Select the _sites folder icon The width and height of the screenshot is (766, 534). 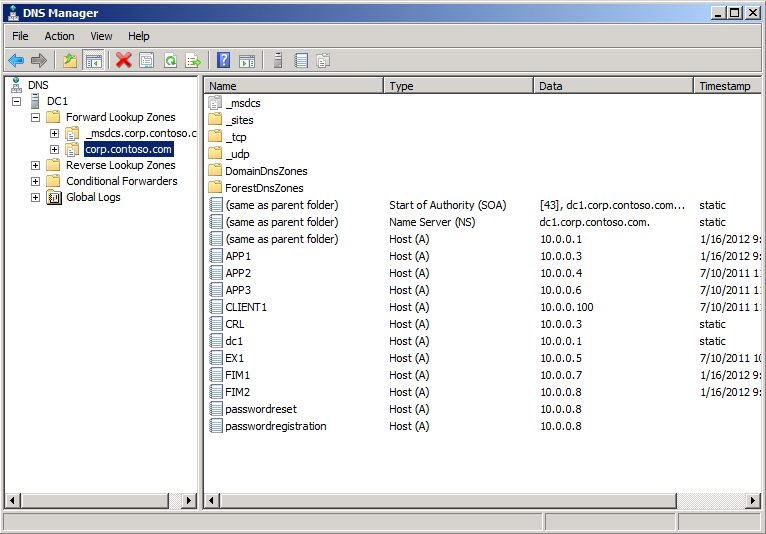coord(215,120)
